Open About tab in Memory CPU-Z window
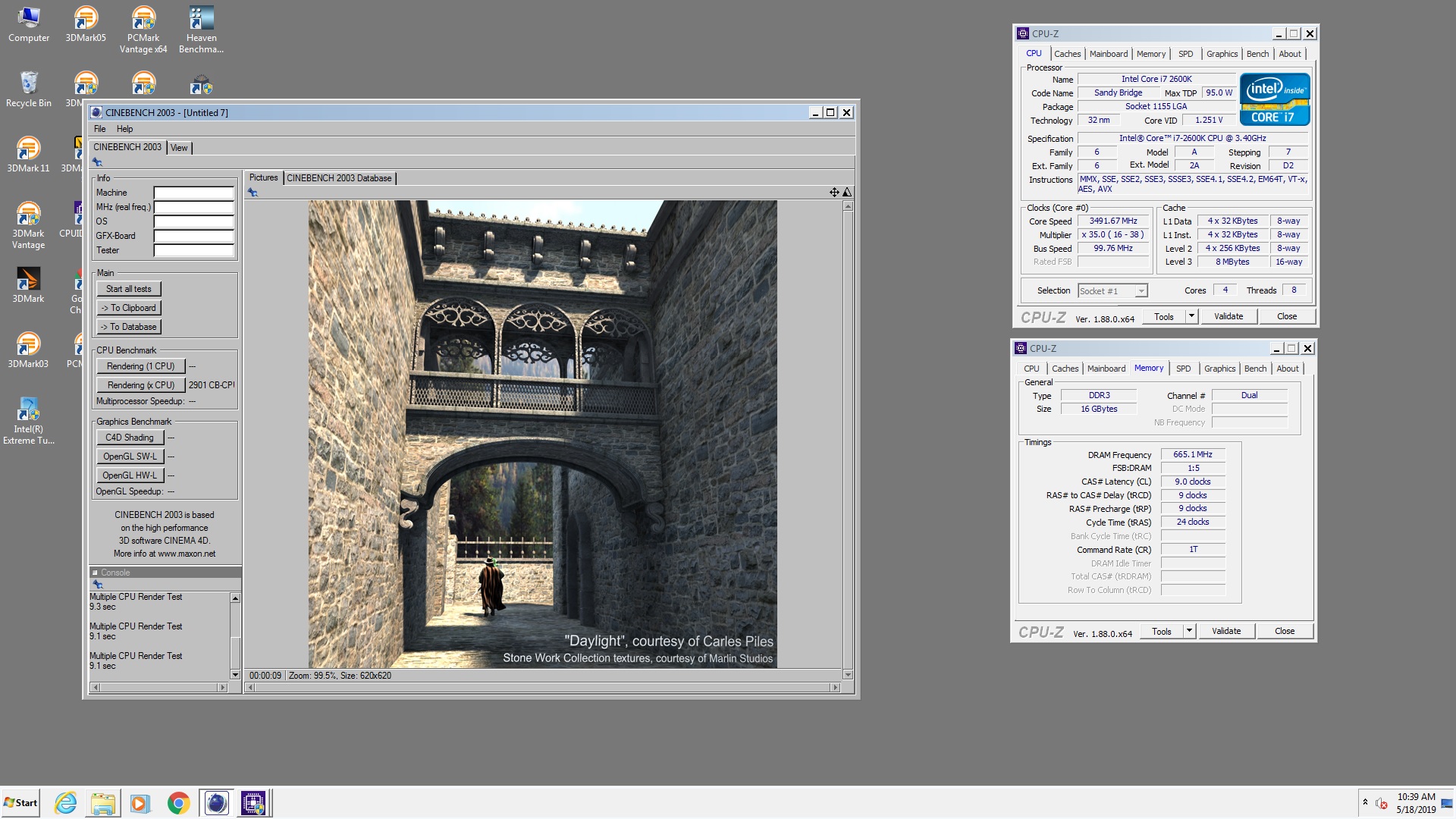This screenshot has height=819, width=1456. click(x=1288, y=369)
